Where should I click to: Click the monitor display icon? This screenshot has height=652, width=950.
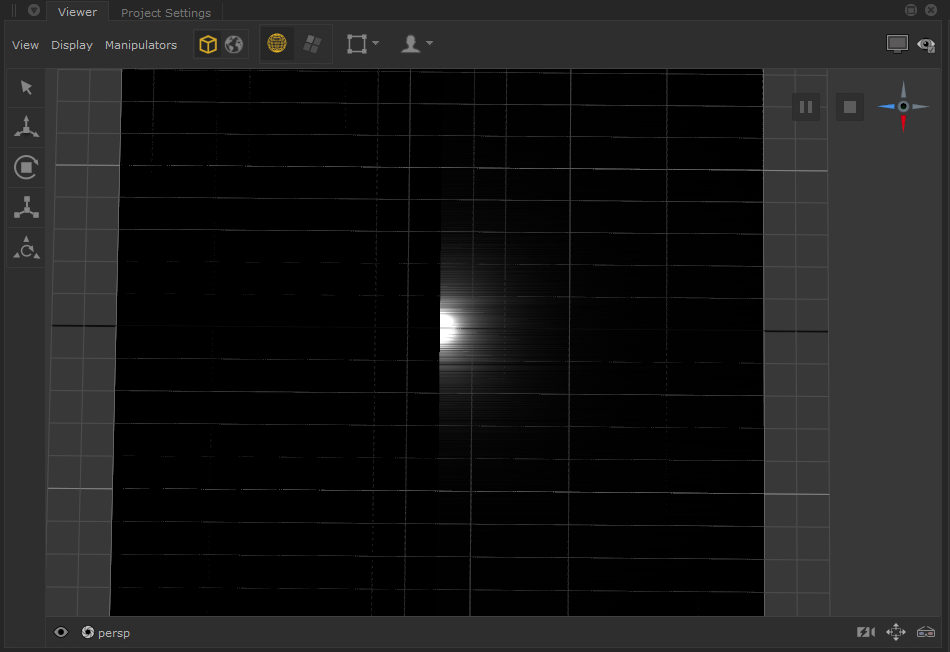897,45
